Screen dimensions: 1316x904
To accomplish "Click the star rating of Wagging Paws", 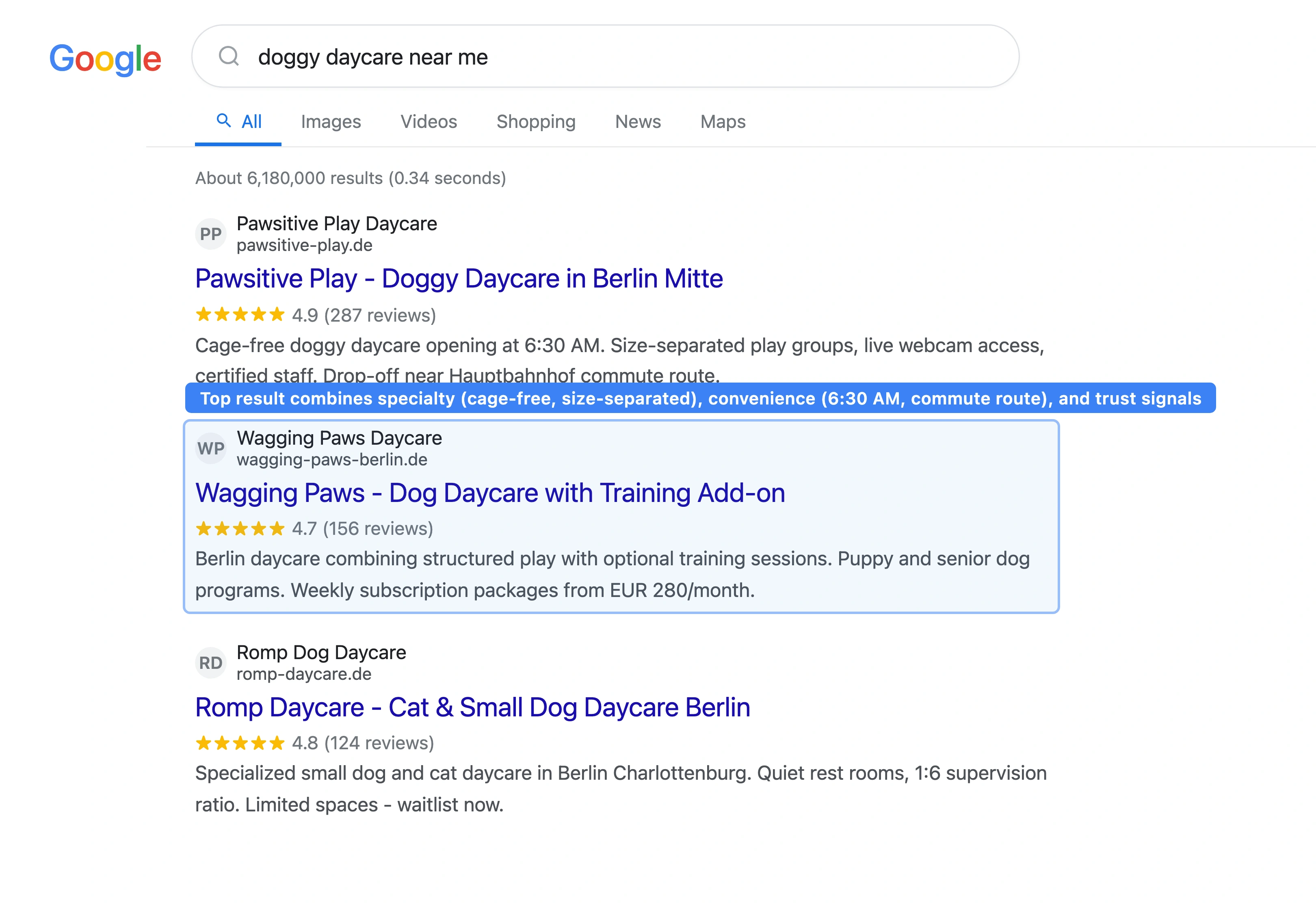I will (x=240, y=529).
